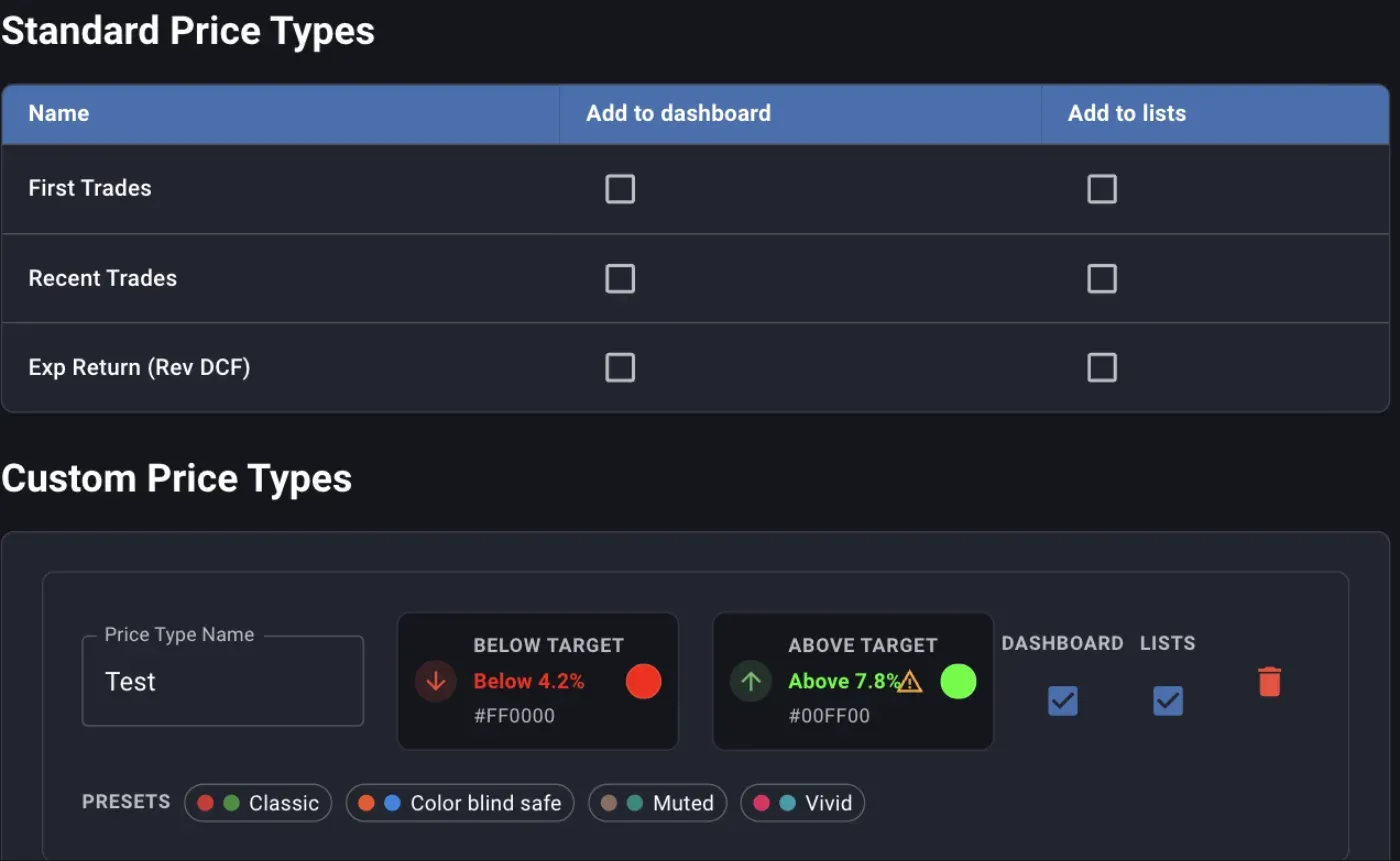The height and width of the screenshot is (861, 1400).
Task: Click the Custom Price Types heading
Action: pos(177,478)
